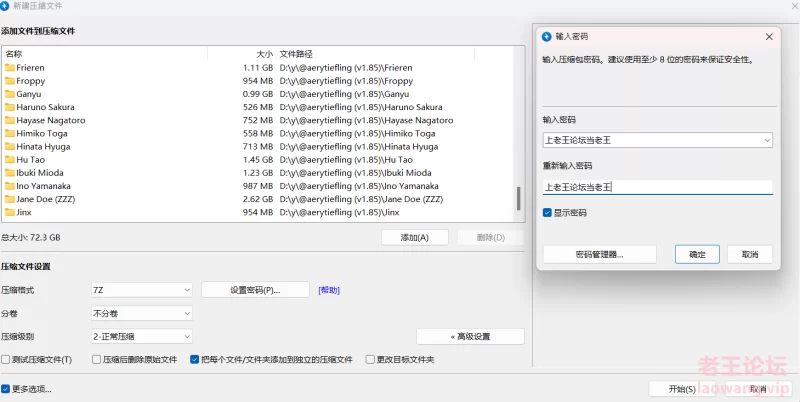Select the Hu Tao folder icon
800x402 pixels.
9,160
